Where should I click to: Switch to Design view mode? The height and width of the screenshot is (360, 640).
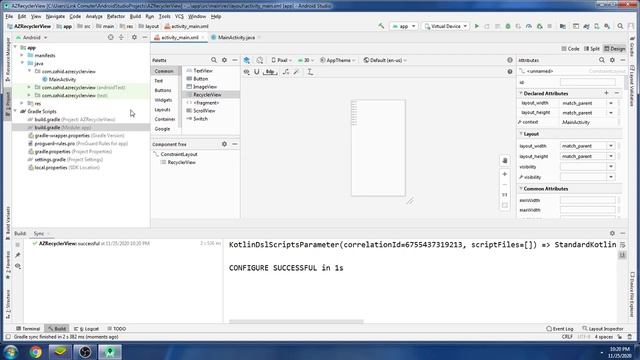(x=615, y=49)
